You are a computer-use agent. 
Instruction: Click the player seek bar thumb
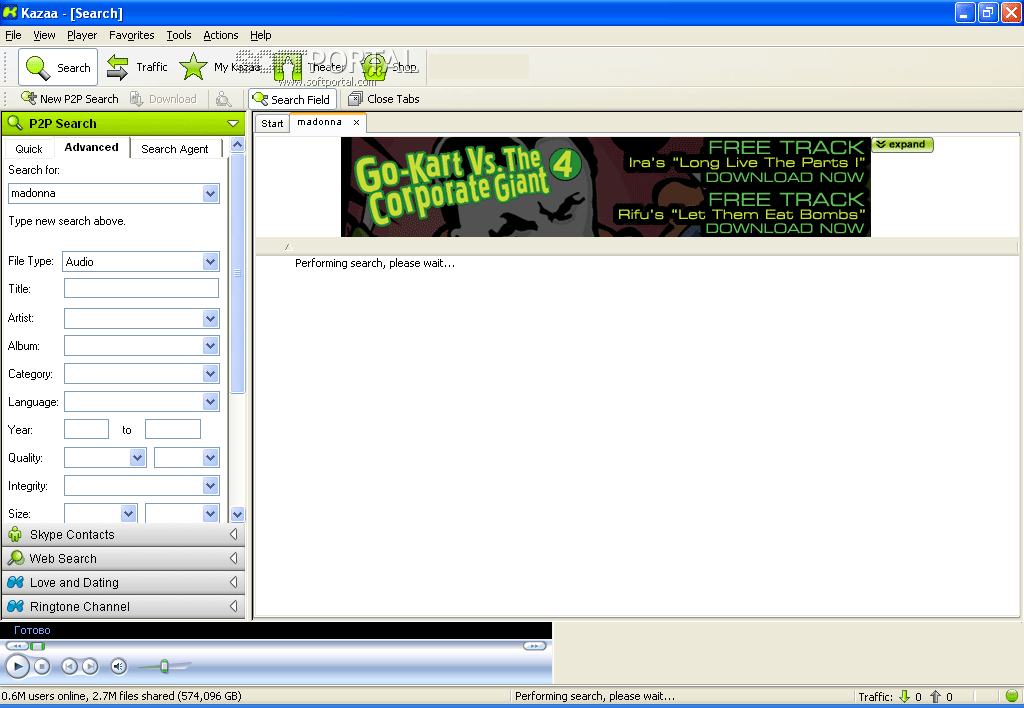pyautogui.click(x=38, y=646)
